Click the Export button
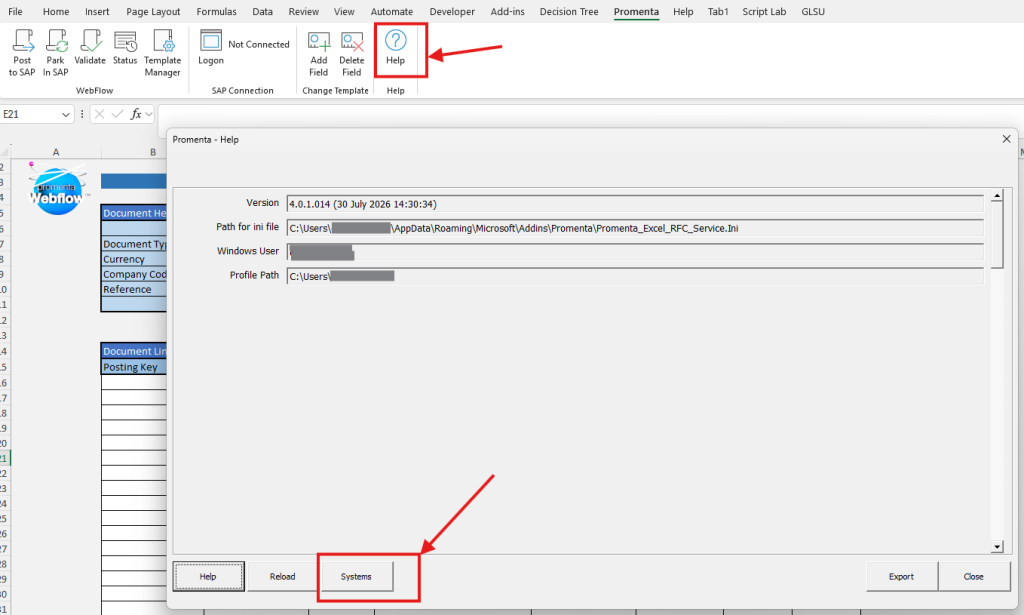The height and width of the screenshot is (615, 1024). click(901, 576)
